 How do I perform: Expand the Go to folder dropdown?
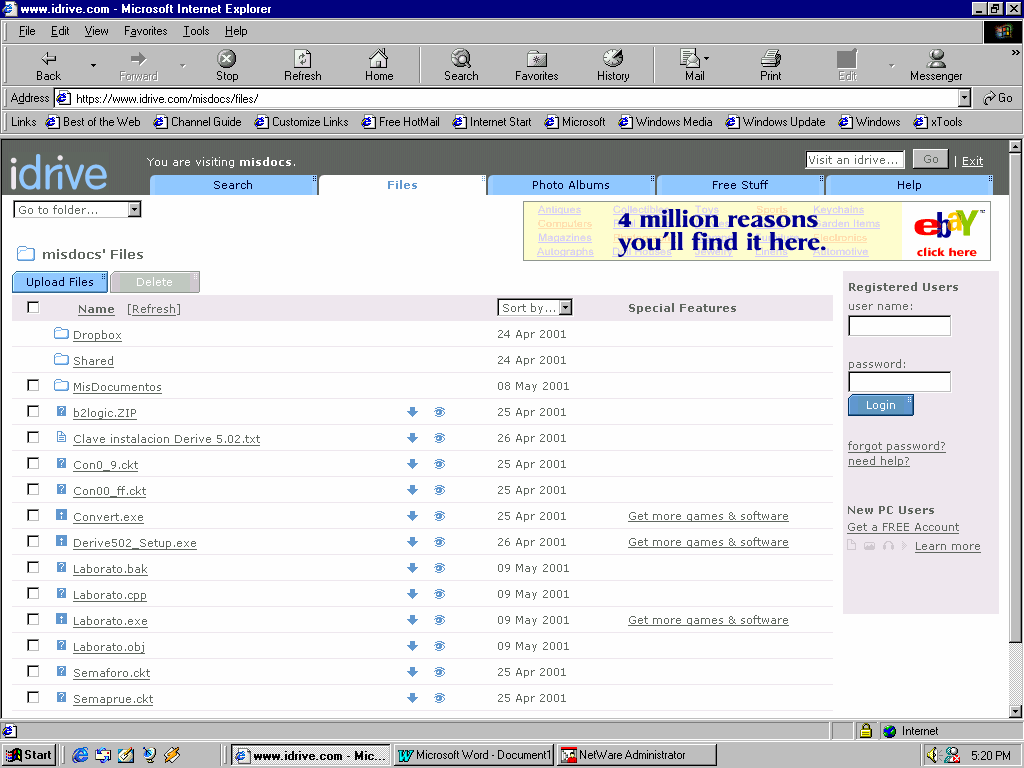pos(134,210)
